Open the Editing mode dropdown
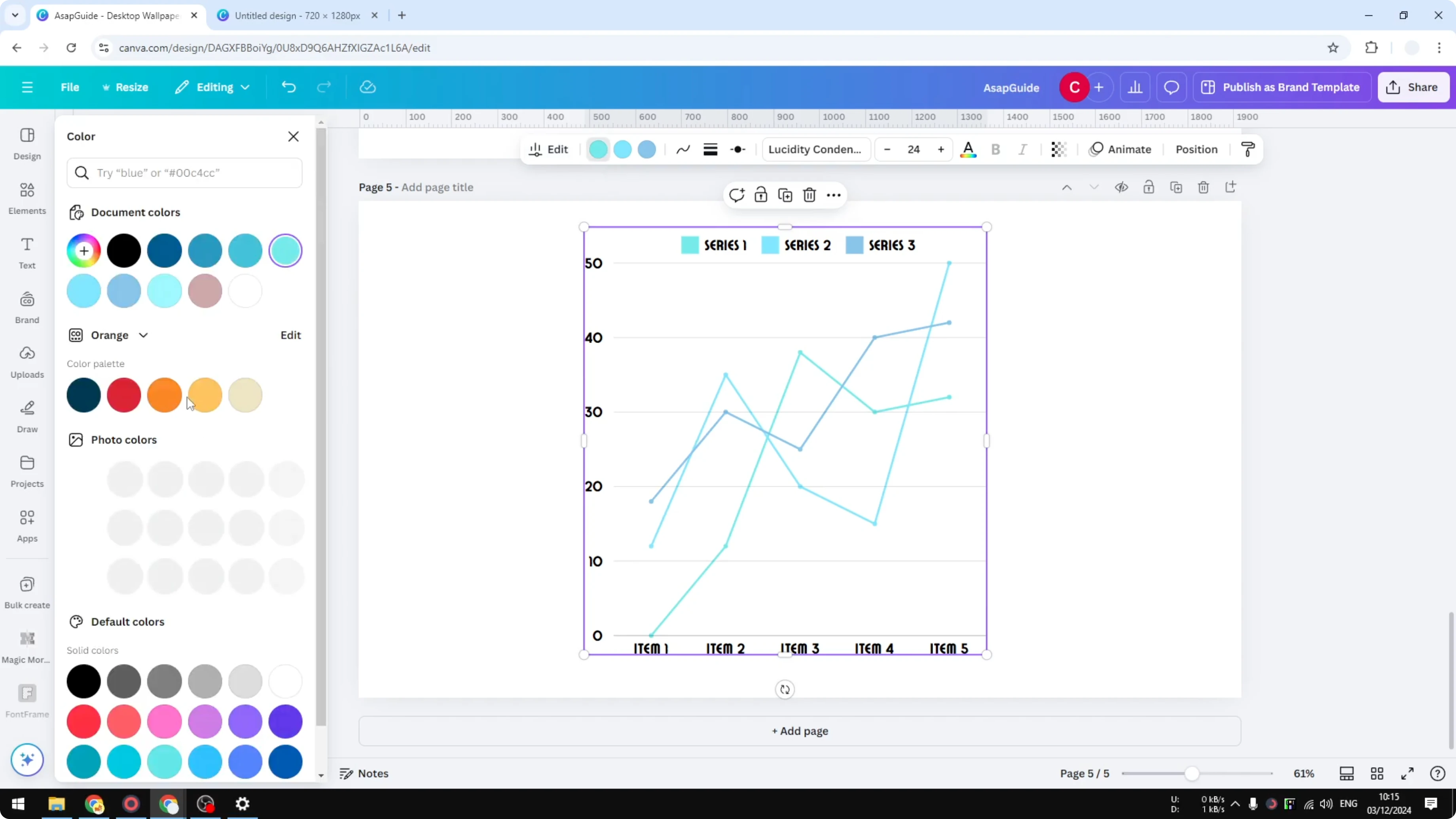1456x819 pixels. pyautogui.click(x=212, y=87)
